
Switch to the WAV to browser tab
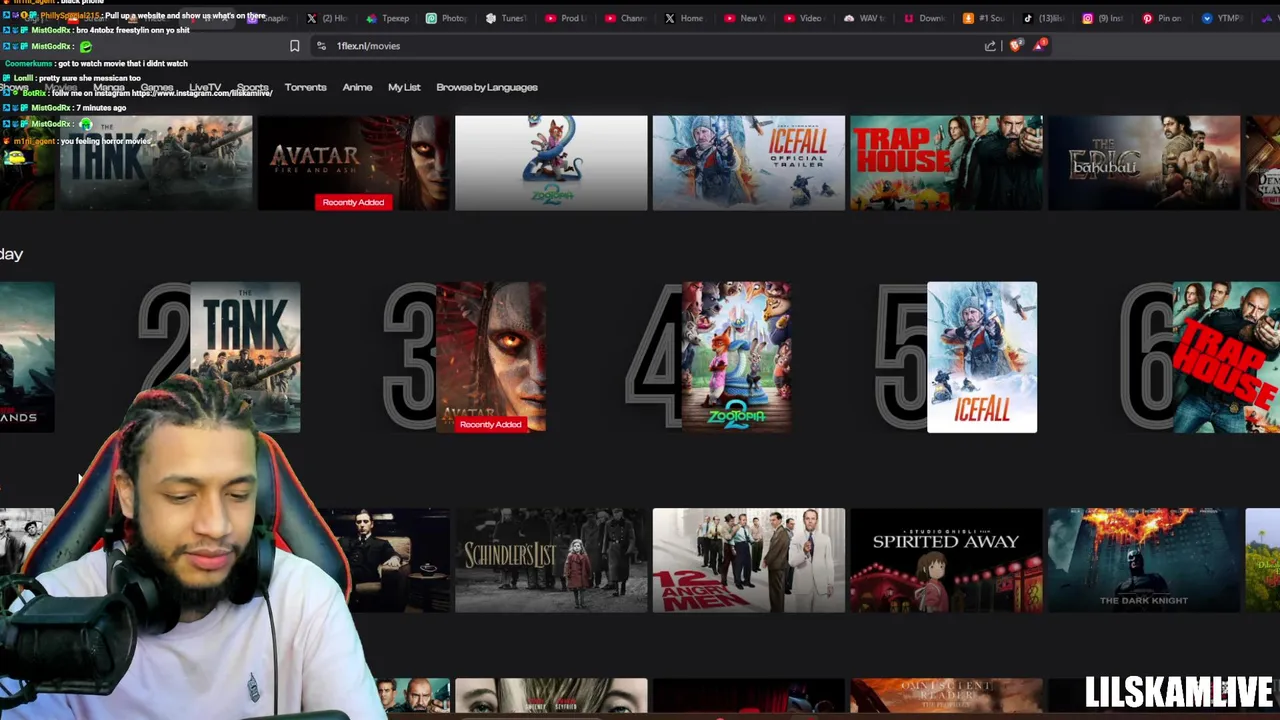pos(864,18)
